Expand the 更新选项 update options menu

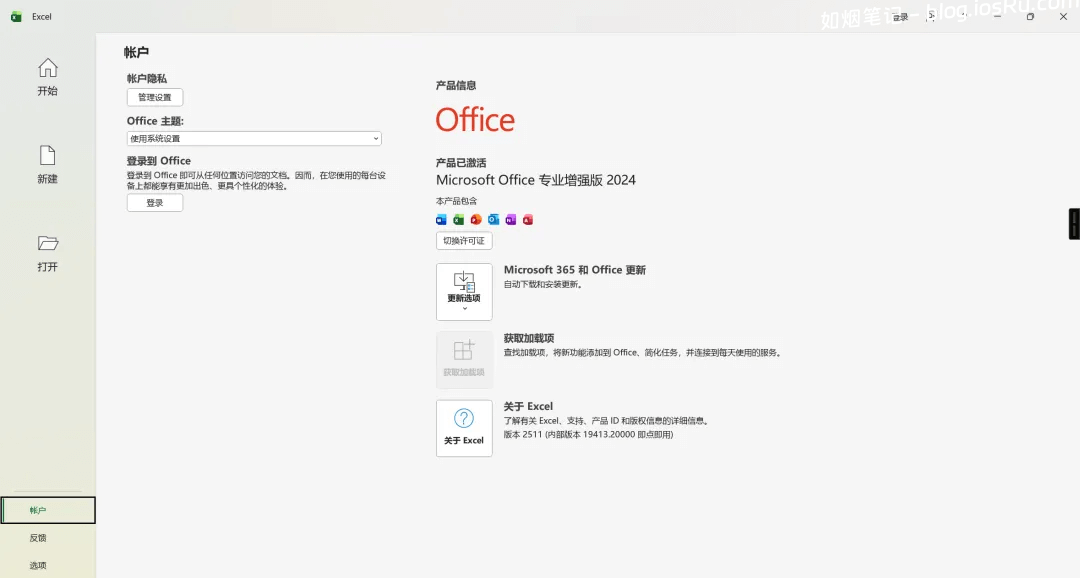pos(464,291)
